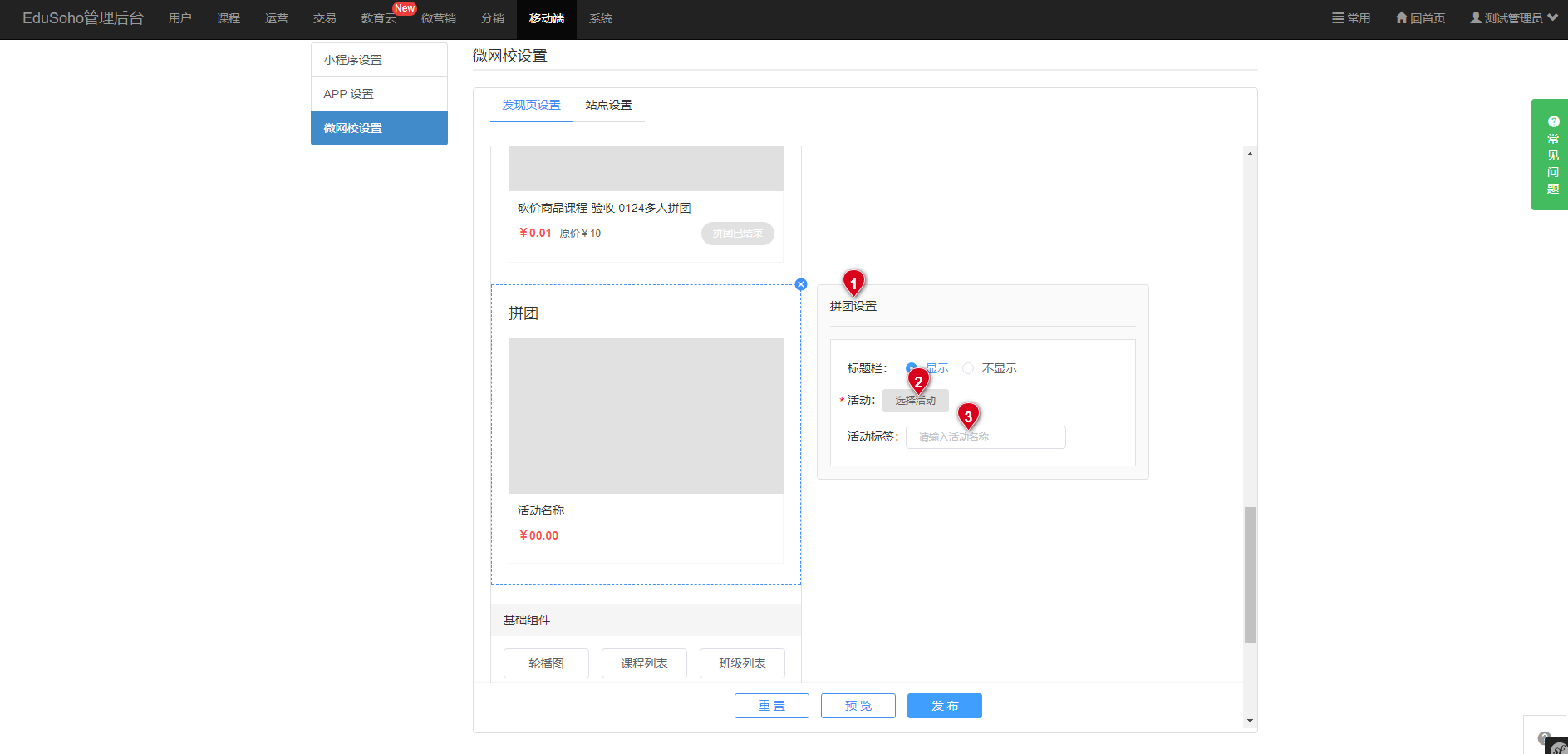Focus the 活动标签 name input field
This screenshot has width=1568, height=754.
[986, 437]
